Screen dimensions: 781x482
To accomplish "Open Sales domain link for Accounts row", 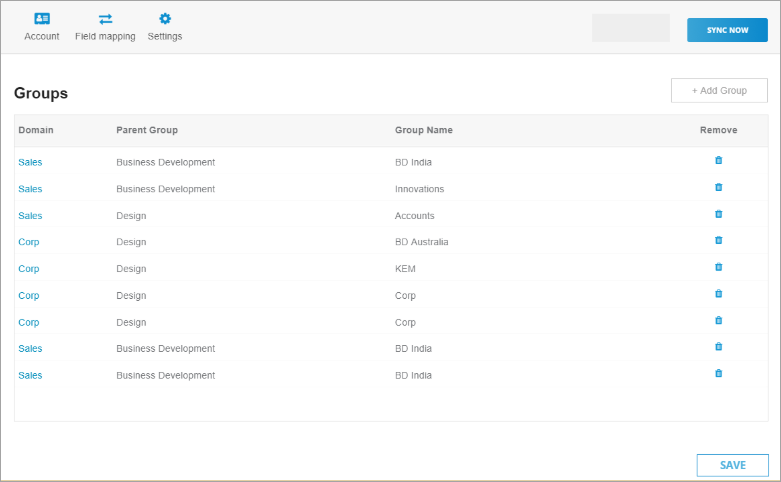I will pyautogui.click(x=30, y=216).
